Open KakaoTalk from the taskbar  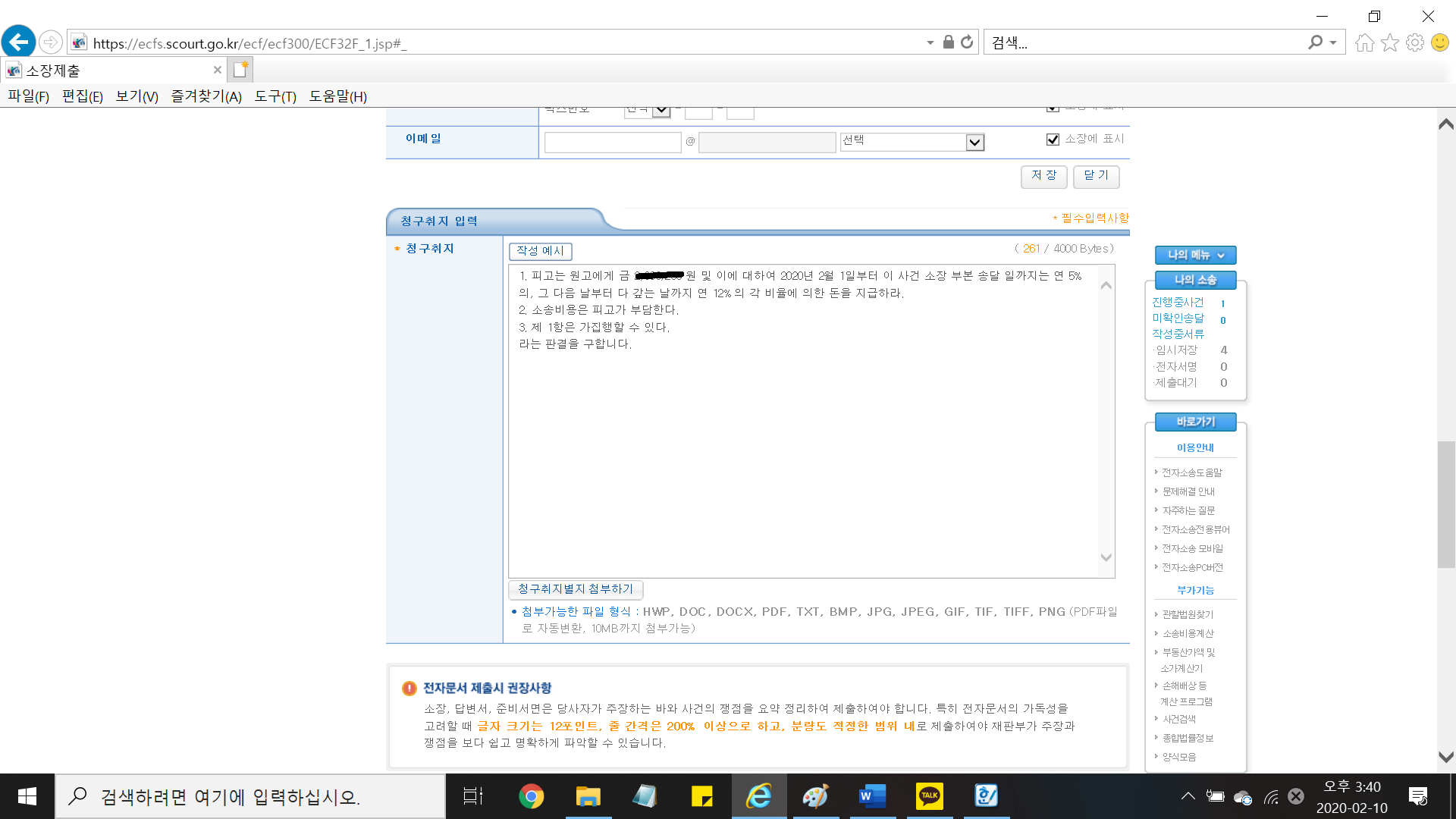tap(929, 795)
